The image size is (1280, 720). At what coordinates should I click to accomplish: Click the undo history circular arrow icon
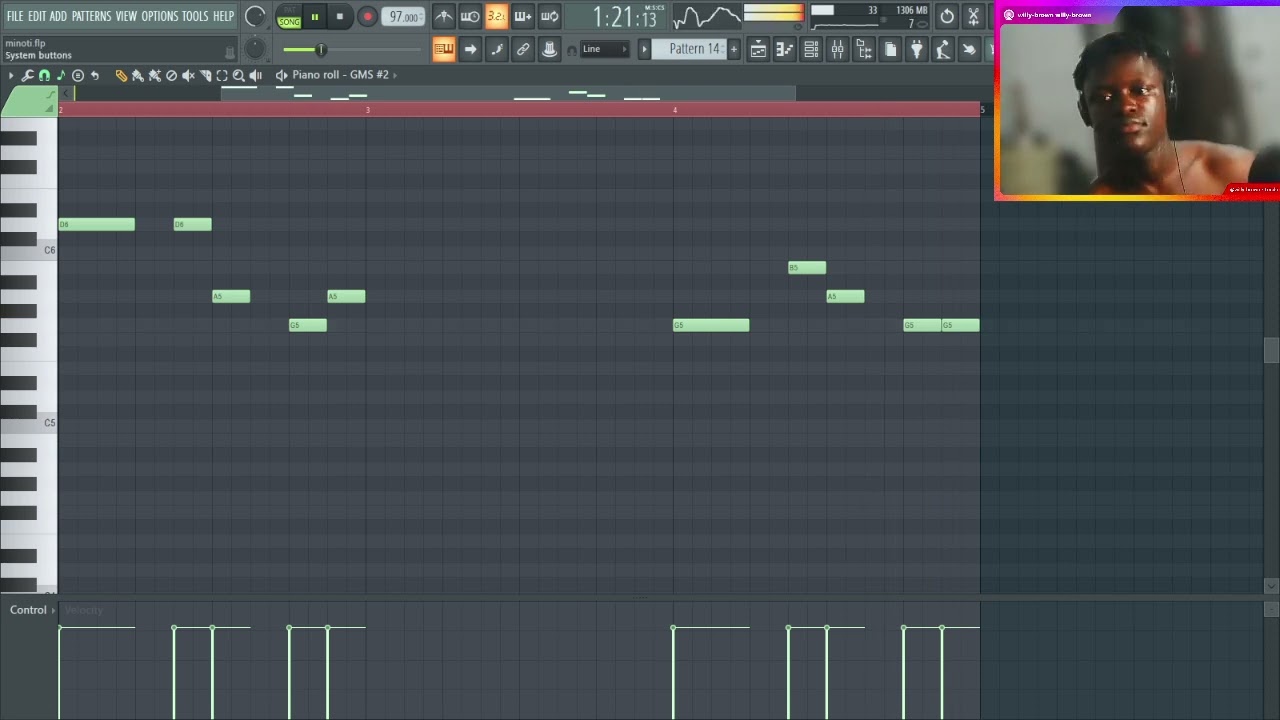click(947, 16)
